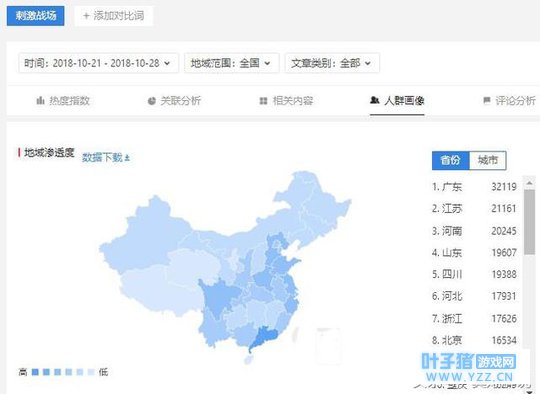
Task: Click the 1. 广东 ranking row
Action: pyautogui.click(x=475, y=187)
